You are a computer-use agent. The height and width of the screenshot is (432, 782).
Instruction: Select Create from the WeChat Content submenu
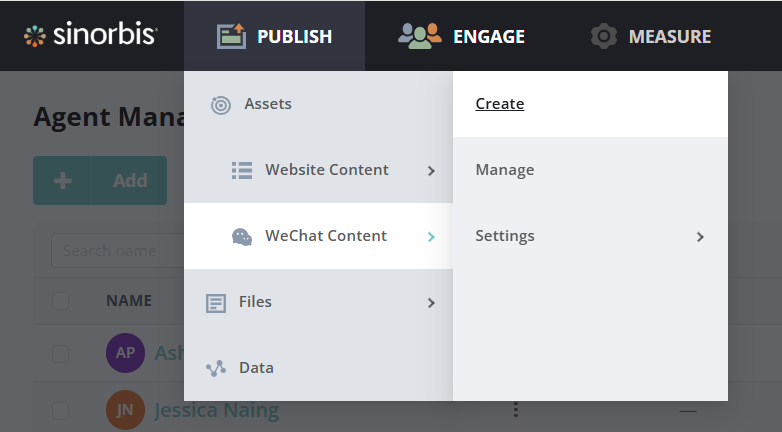point(500,104)
